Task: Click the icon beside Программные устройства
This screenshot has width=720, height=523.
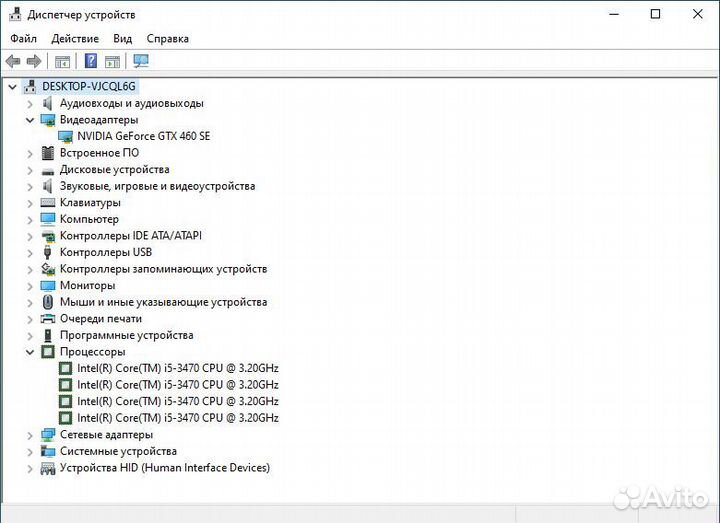Action: [48, 336]
